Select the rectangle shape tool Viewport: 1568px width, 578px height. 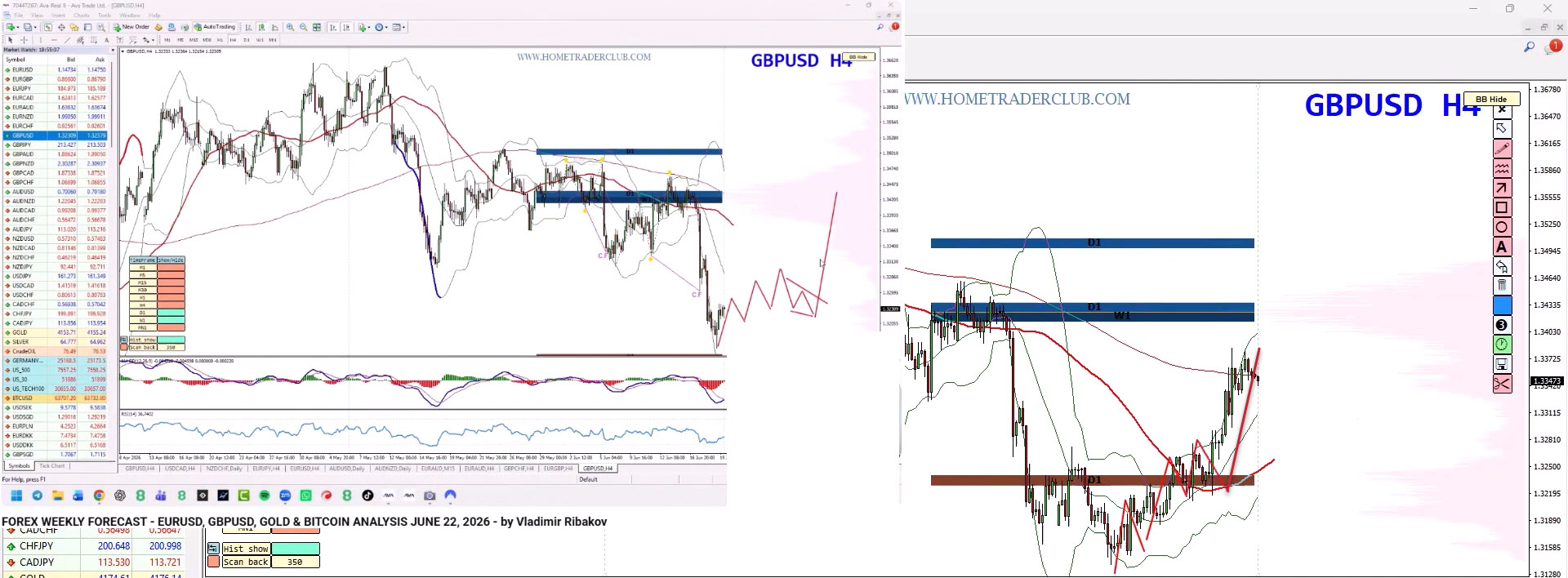(x=1502, y=207)
